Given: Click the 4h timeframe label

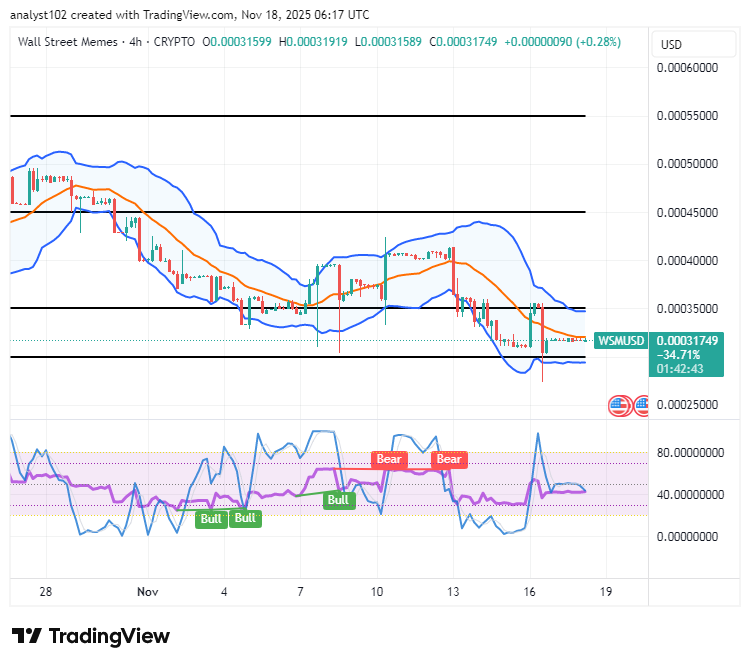Looking at the screenshot, I should pyautogui.click(x=136, y=42).
